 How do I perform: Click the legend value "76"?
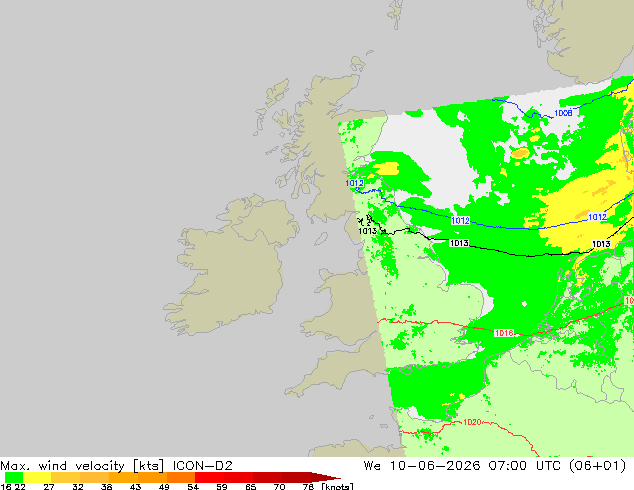pyautogui.click(x=308, y=487)
